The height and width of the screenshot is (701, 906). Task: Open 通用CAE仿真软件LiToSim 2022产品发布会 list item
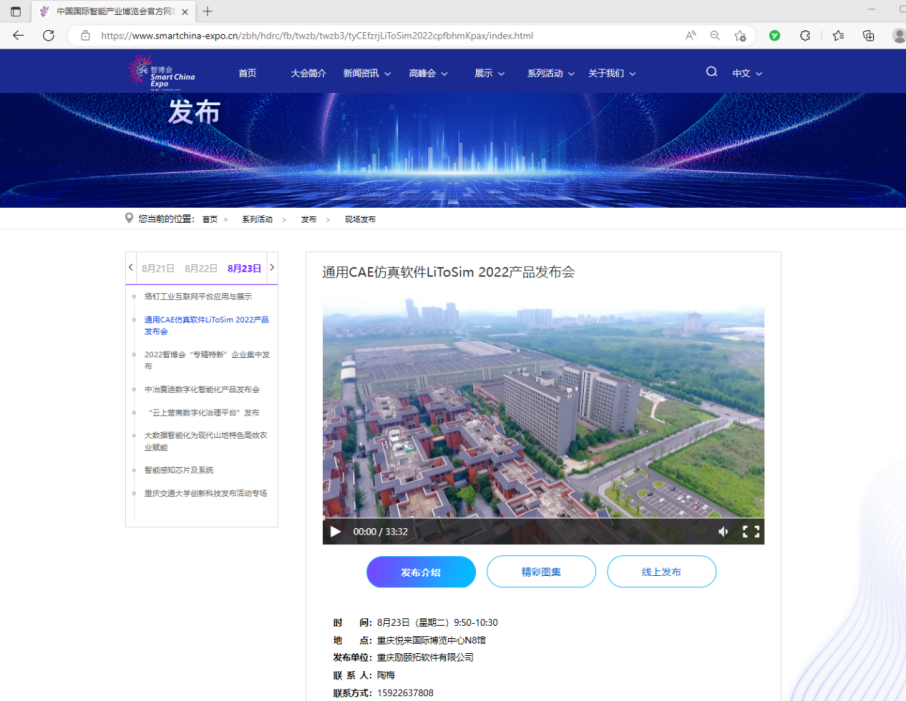[206, 325]
